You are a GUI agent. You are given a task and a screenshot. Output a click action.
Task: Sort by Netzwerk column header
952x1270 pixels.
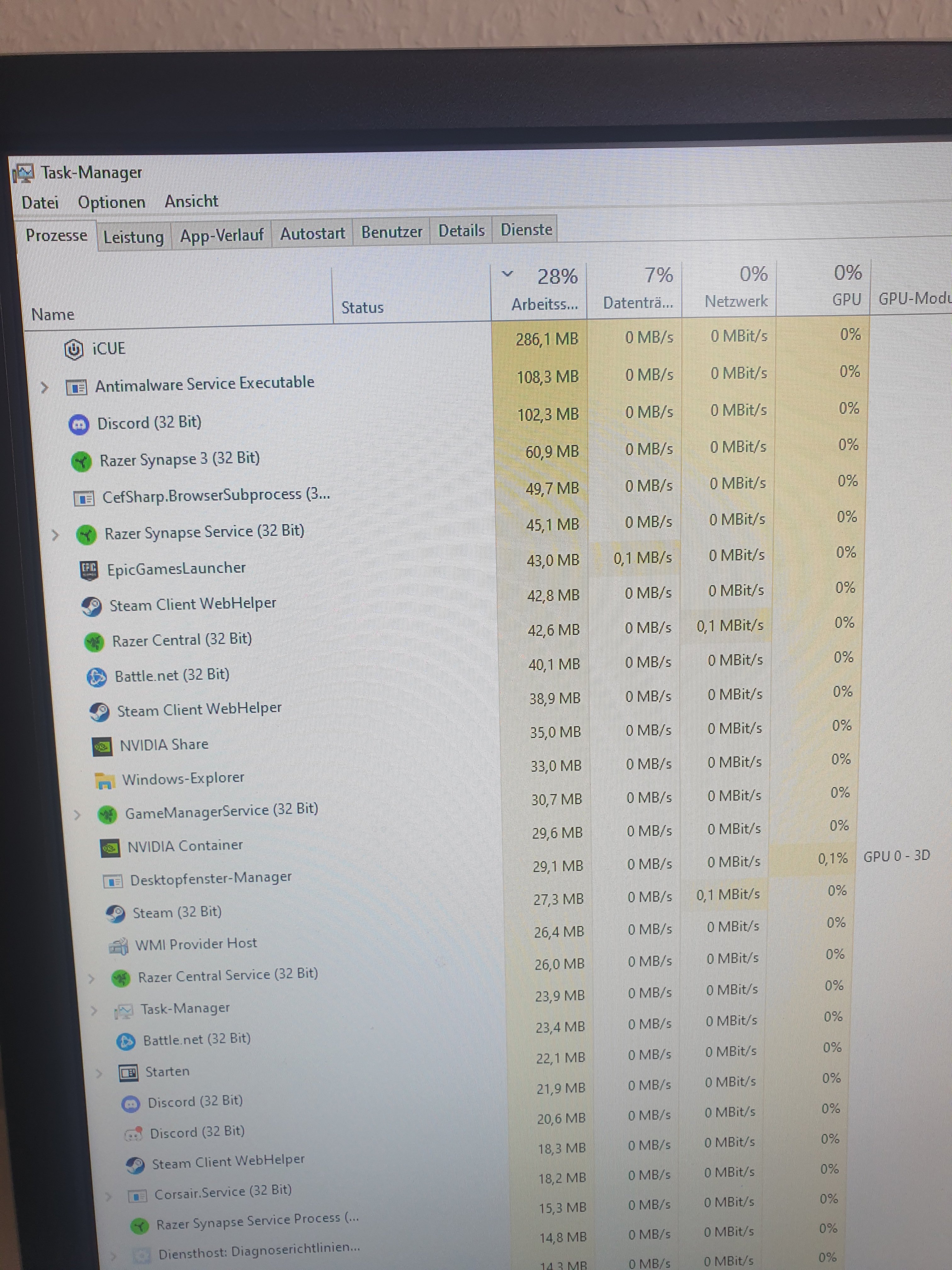click(736, 301)
